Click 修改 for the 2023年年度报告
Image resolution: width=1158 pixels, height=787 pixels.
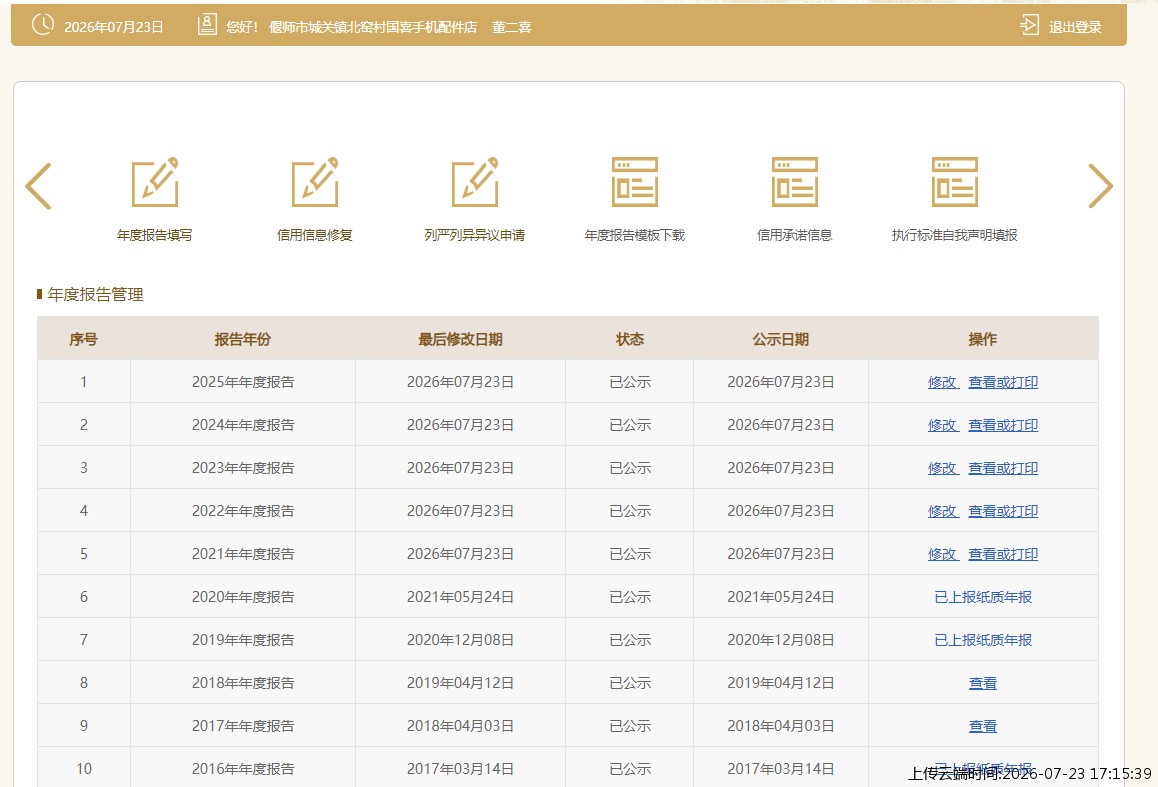pos(942,467)
